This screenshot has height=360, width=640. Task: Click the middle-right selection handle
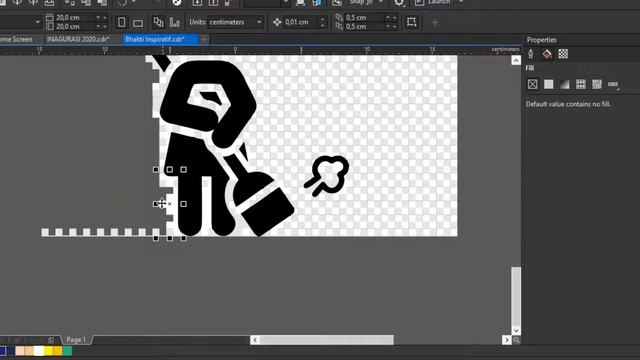click(184, 204)
